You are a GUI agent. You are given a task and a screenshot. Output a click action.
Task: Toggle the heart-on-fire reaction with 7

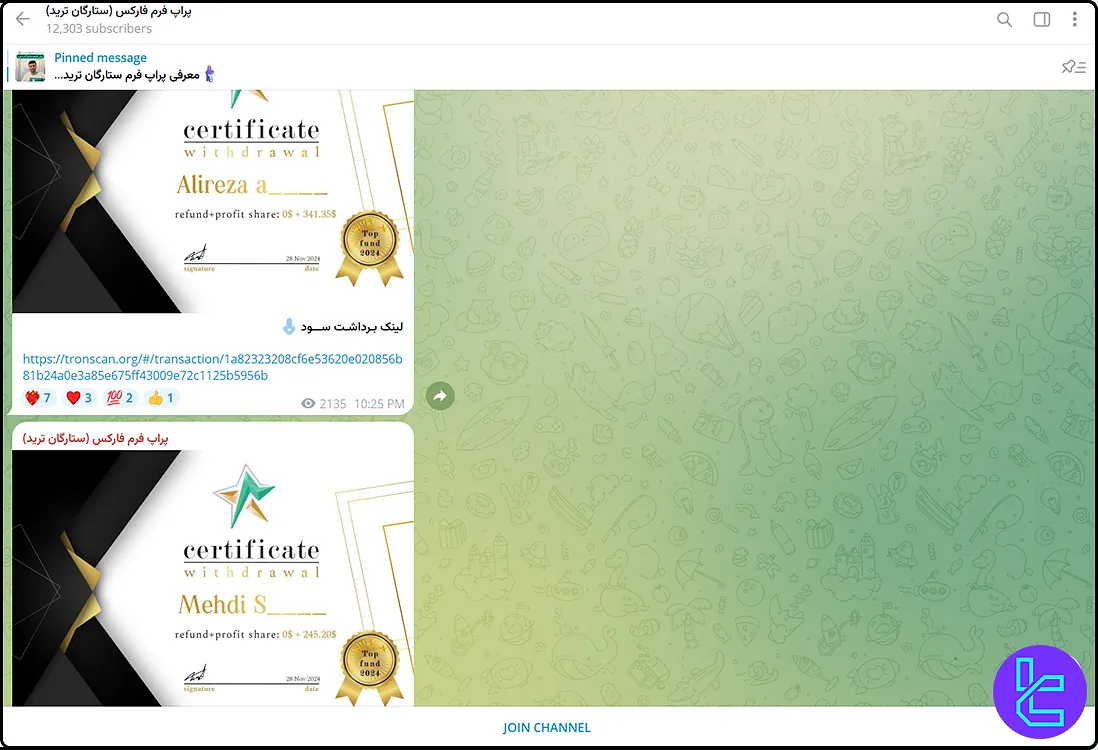click(x=38, y=398)
